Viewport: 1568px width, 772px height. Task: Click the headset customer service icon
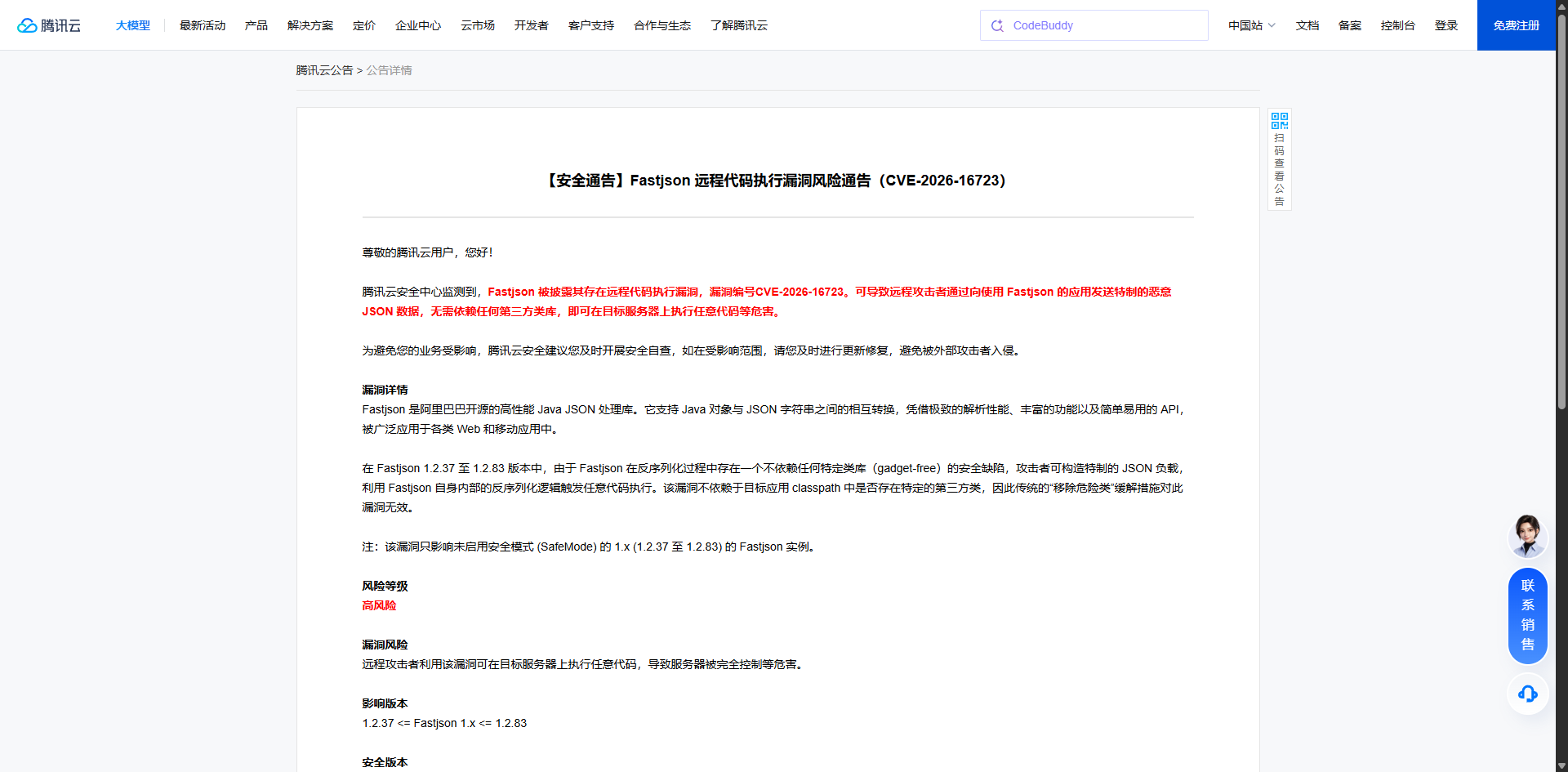[x=1527, y=694]
